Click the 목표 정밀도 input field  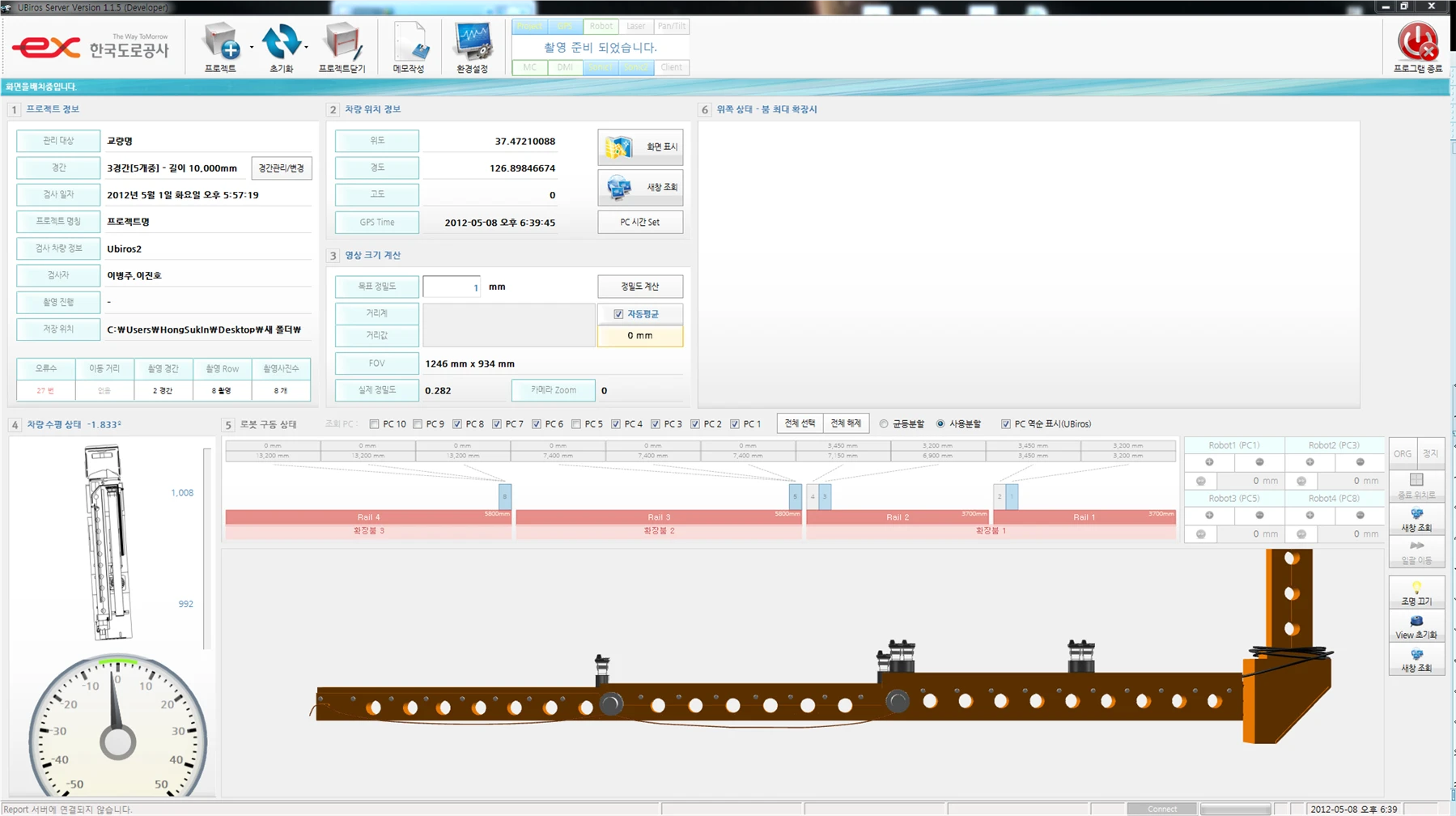point(452,287)
